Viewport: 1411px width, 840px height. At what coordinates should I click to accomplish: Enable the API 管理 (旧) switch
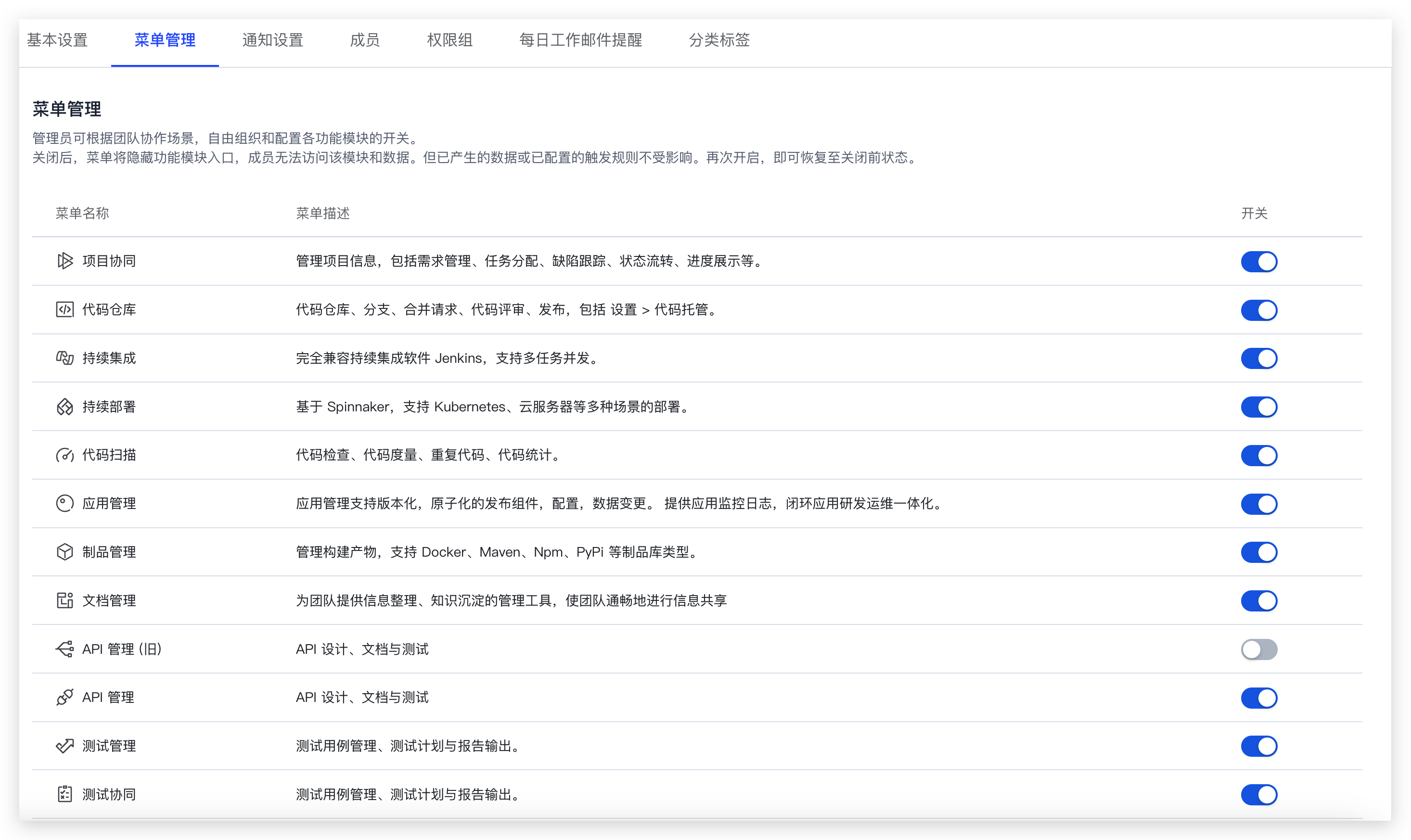pos(1259,649)
